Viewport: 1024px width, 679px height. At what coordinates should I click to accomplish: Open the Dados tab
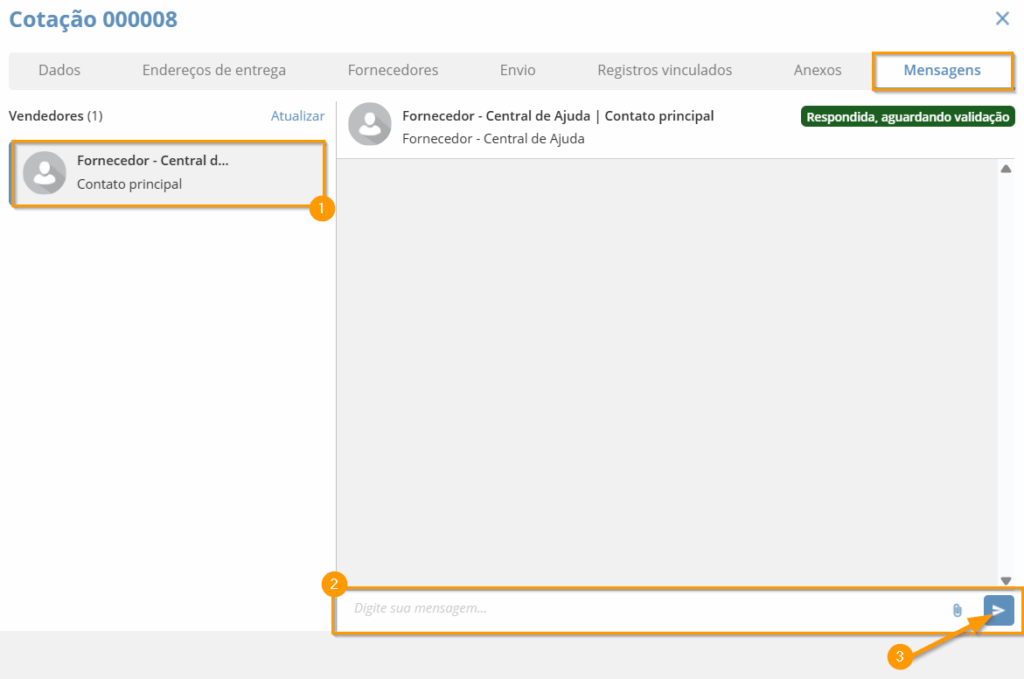click(59, 70)
